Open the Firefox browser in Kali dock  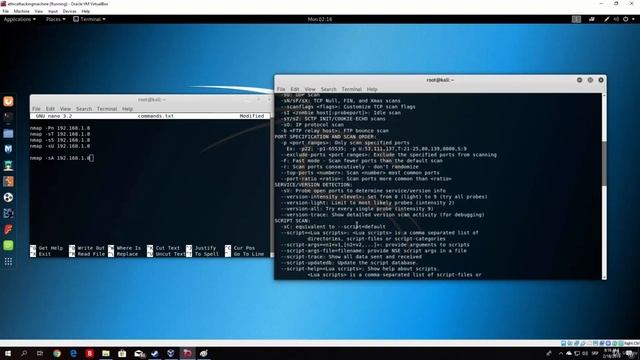8,101
